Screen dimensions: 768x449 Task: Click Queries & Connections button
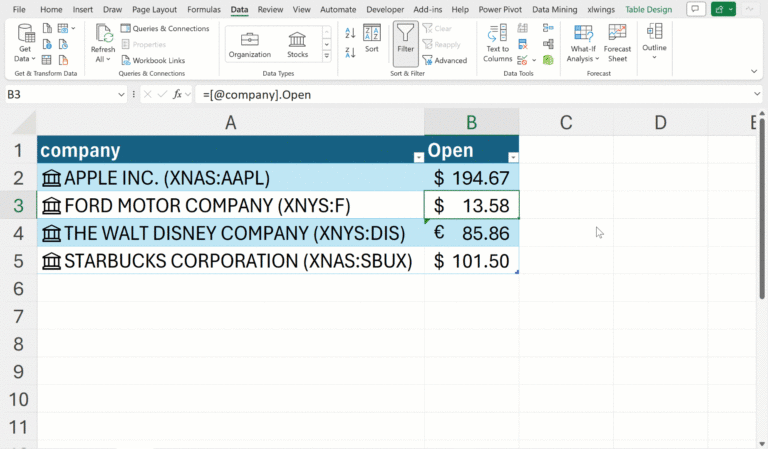164,29
